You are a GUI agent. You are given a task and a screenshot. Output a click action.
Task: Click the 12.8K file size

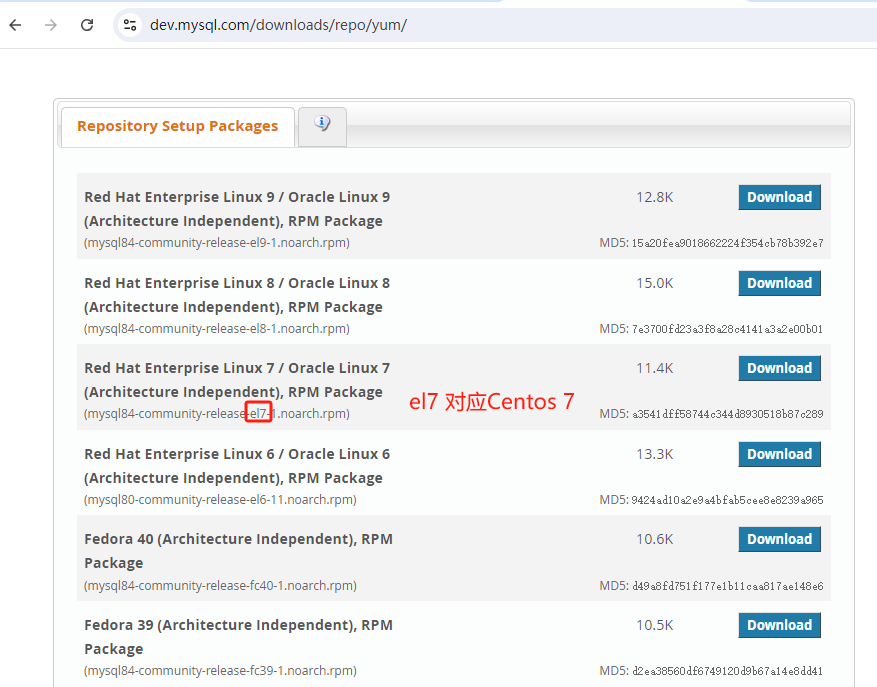coord(654,197)
